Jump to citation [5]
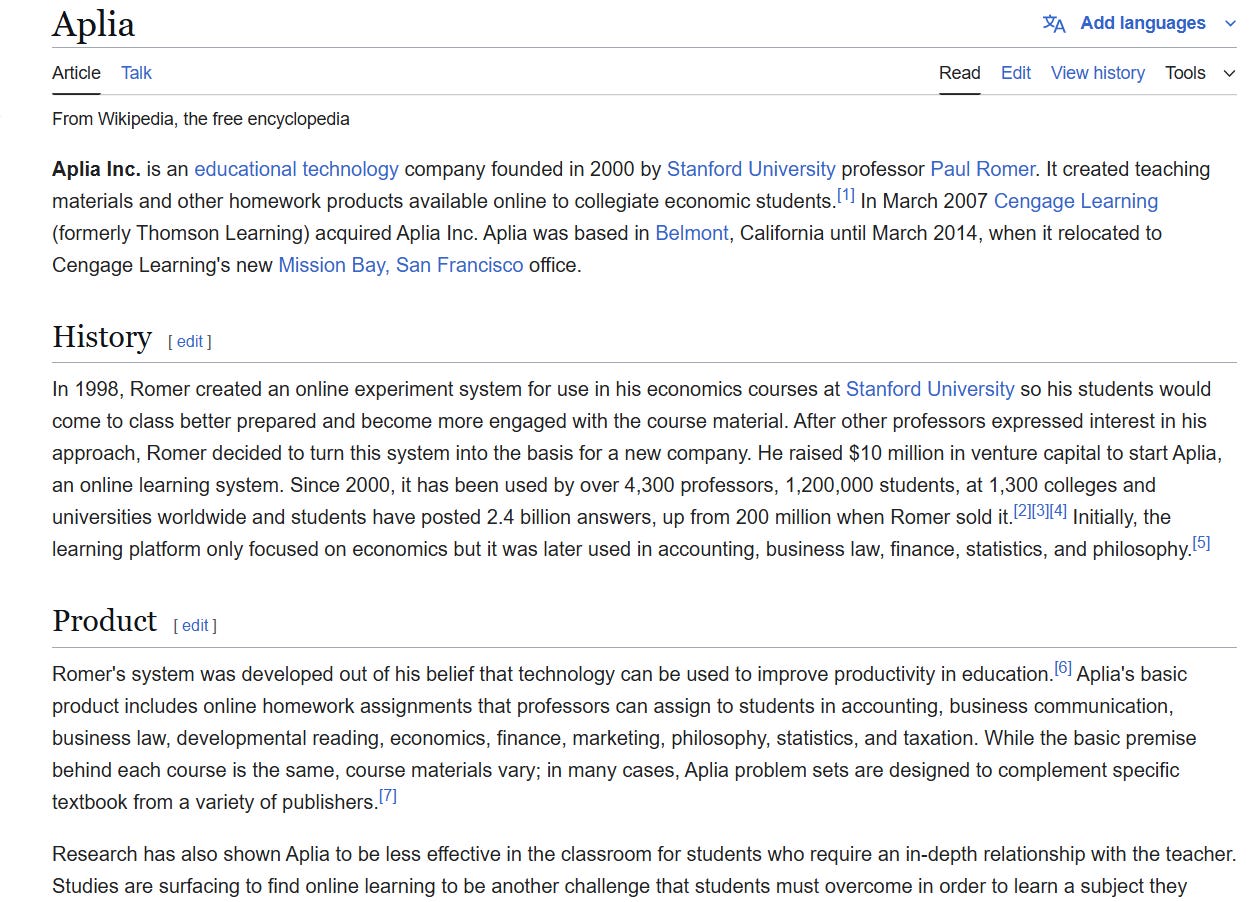 point(1201,543)
